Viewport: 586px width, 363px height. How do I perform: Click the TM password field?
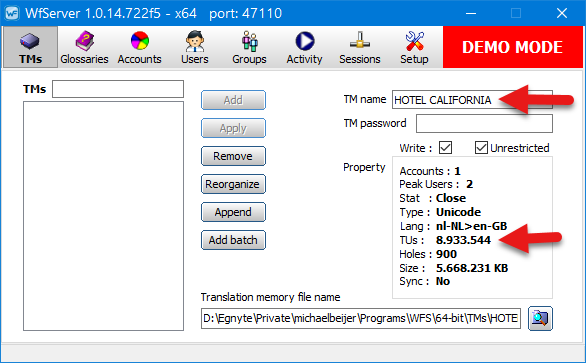pos(484,123)
